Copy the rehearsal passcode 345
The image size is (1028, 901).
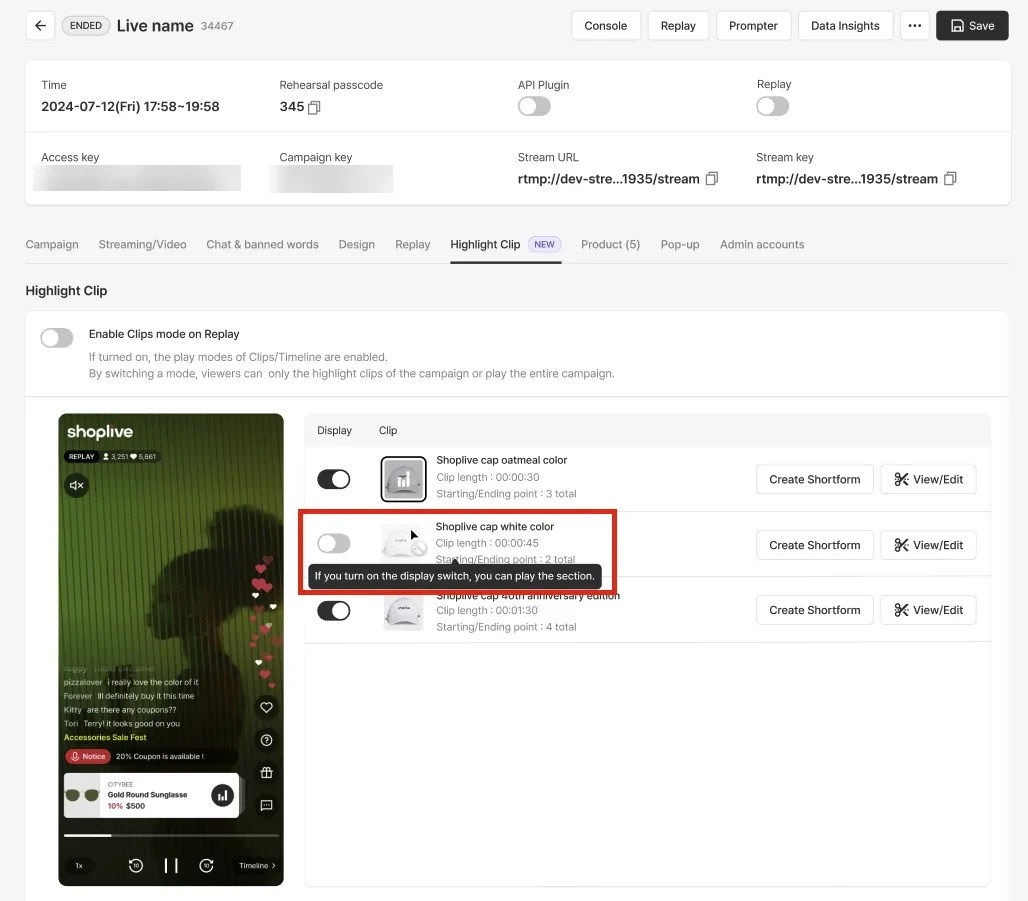tap(314, 107)
